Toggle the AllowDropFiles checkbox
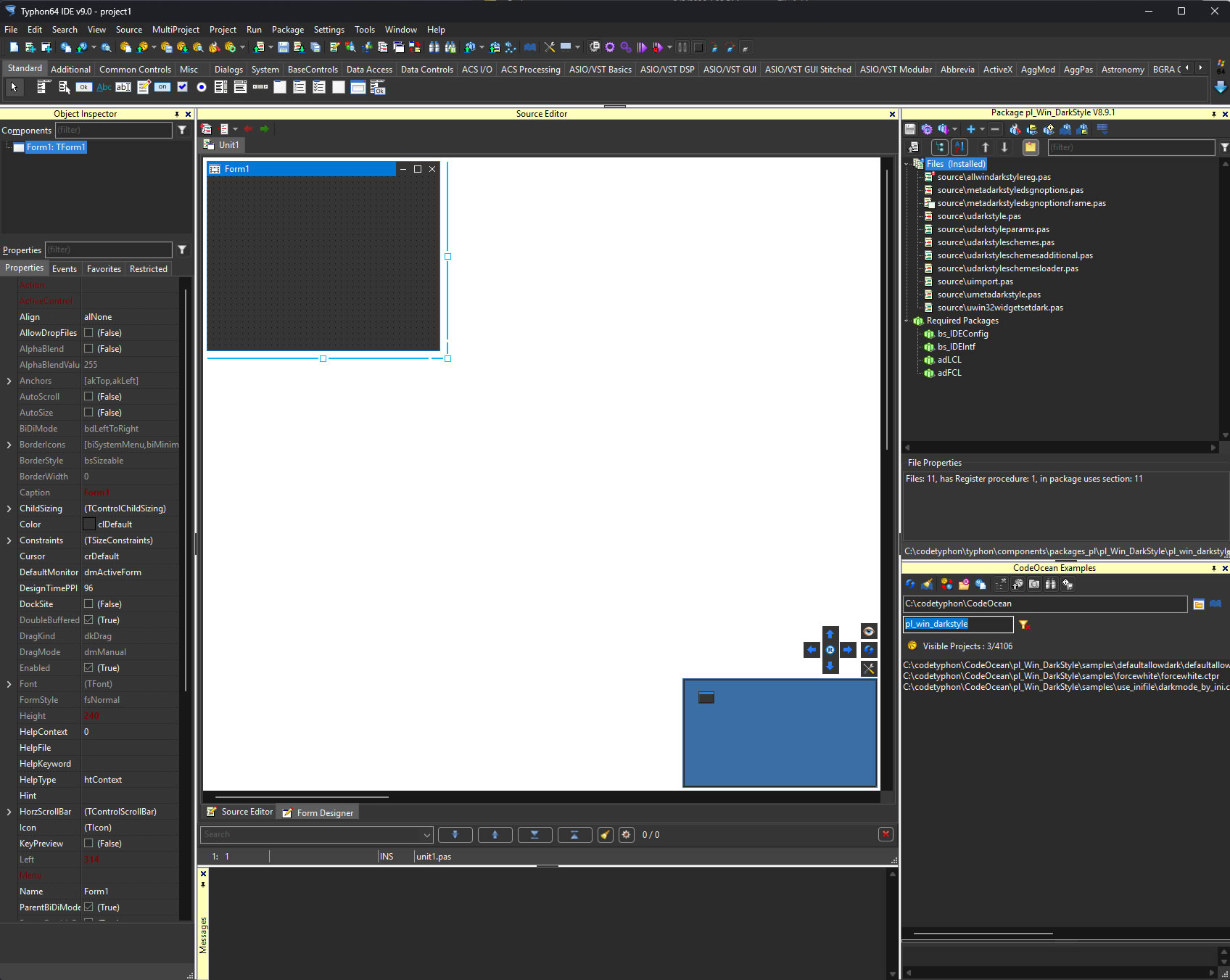This screenshot has height=980, width=1230. click(88, 333)
